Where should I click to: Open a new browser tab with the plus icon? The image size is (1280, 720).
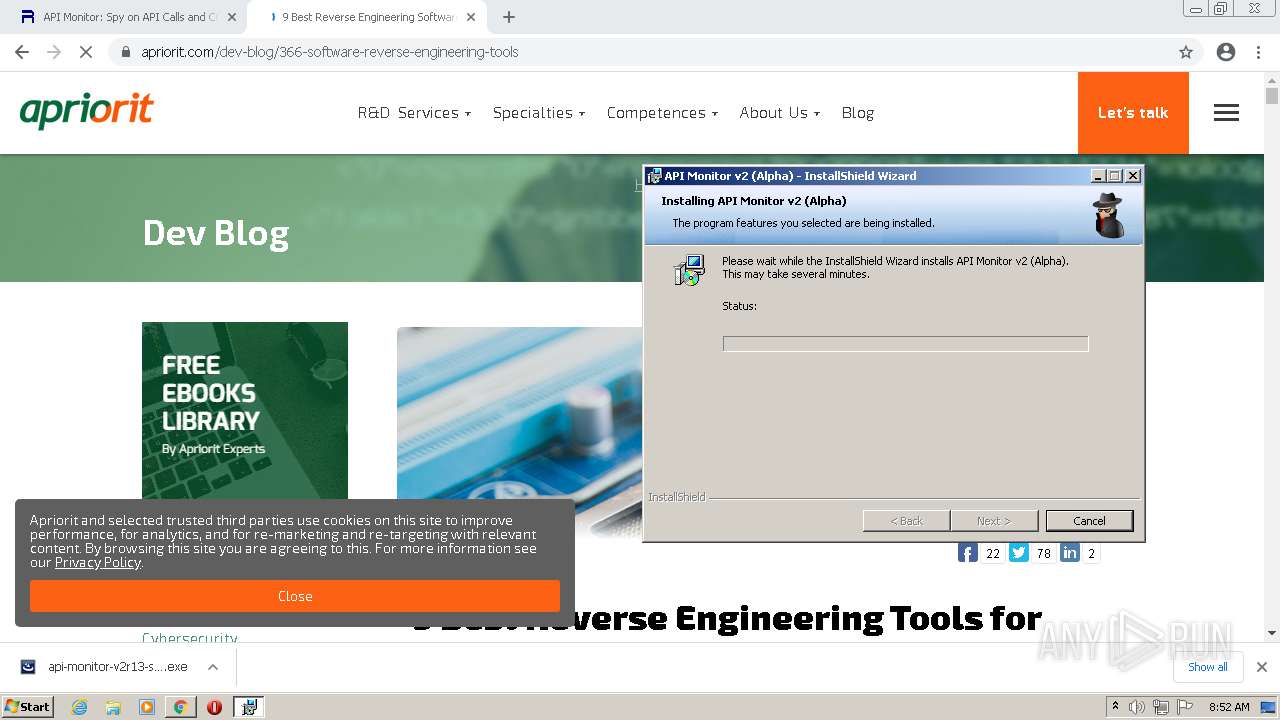coord(509,17)
